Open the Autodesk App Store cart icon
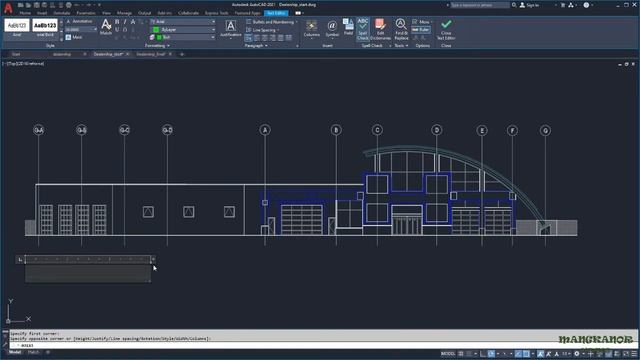 coord(563,5)
